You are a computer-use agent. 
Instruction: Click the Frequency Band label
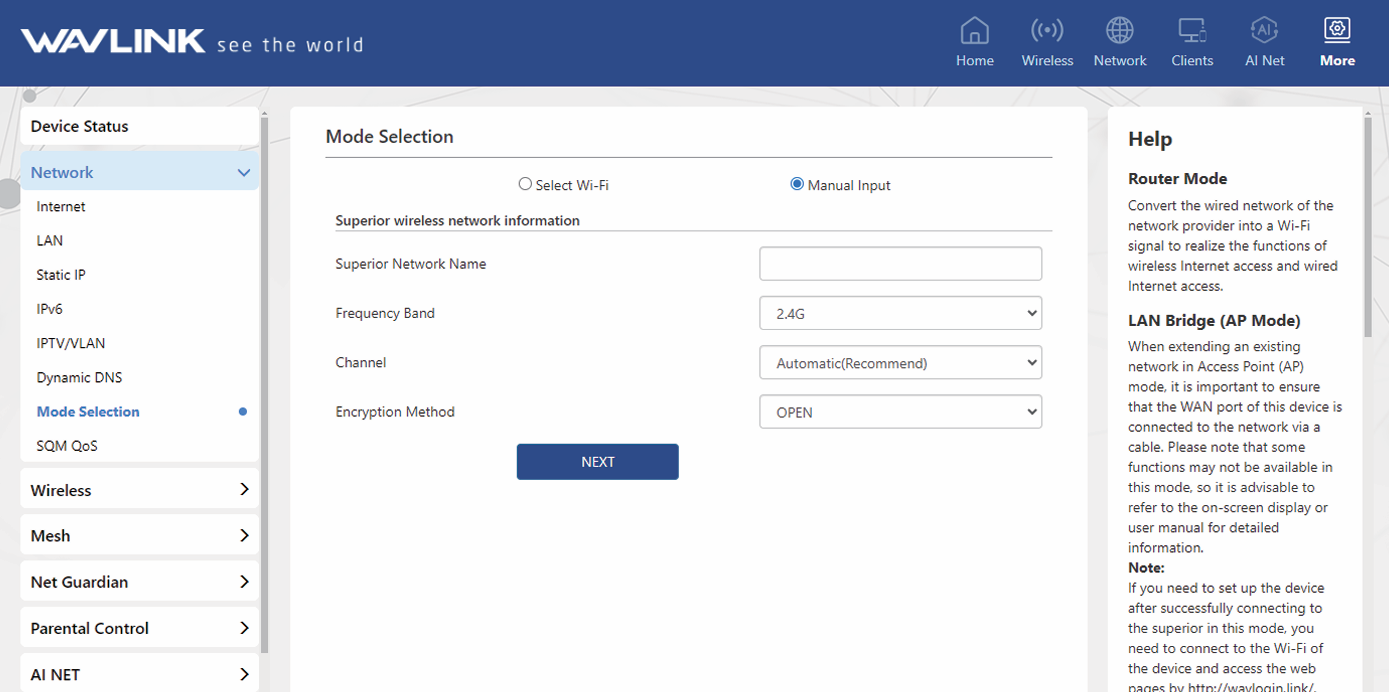coord(385,313)
